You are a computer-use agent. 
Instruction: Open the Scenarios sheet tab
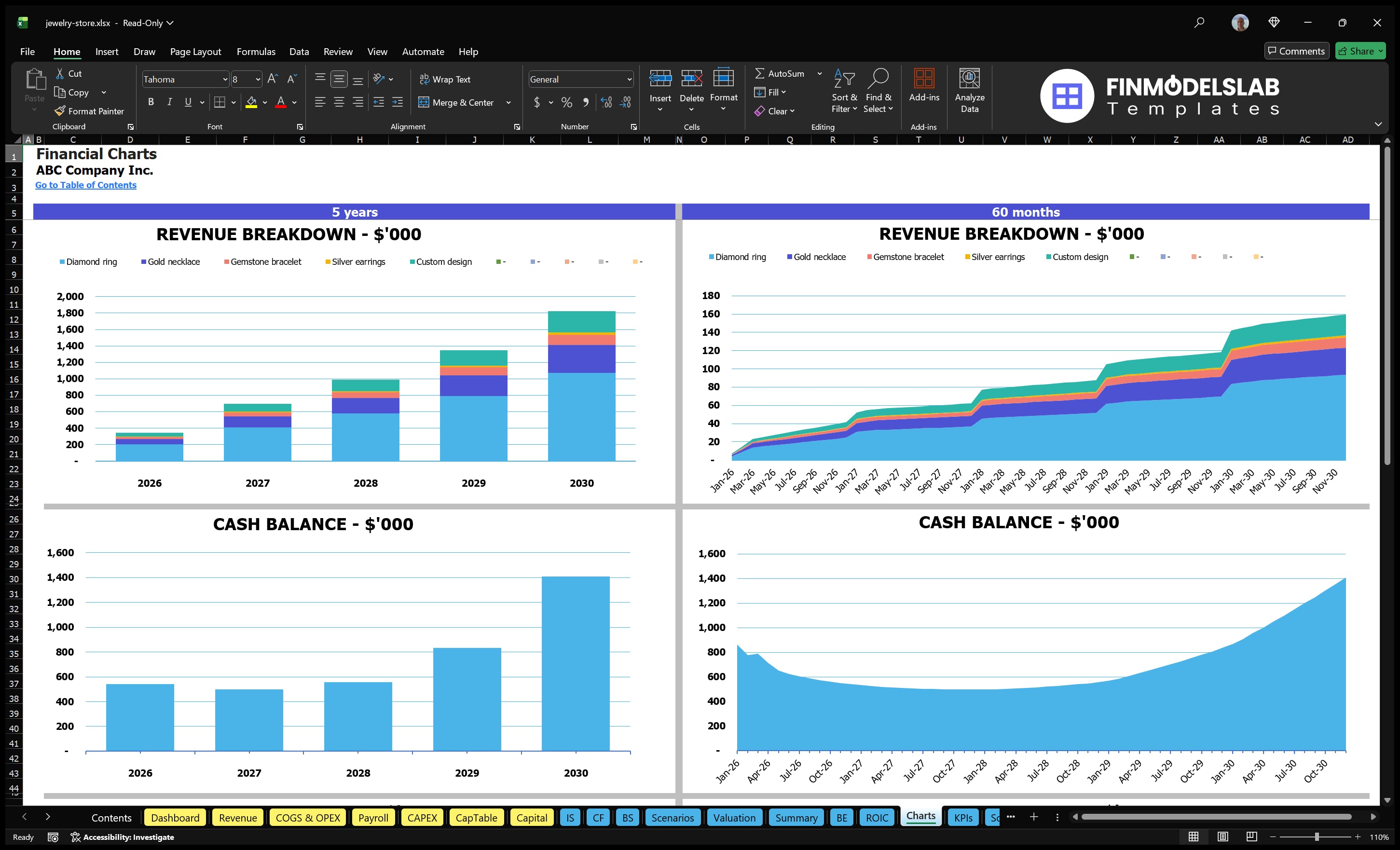(673, 818)
